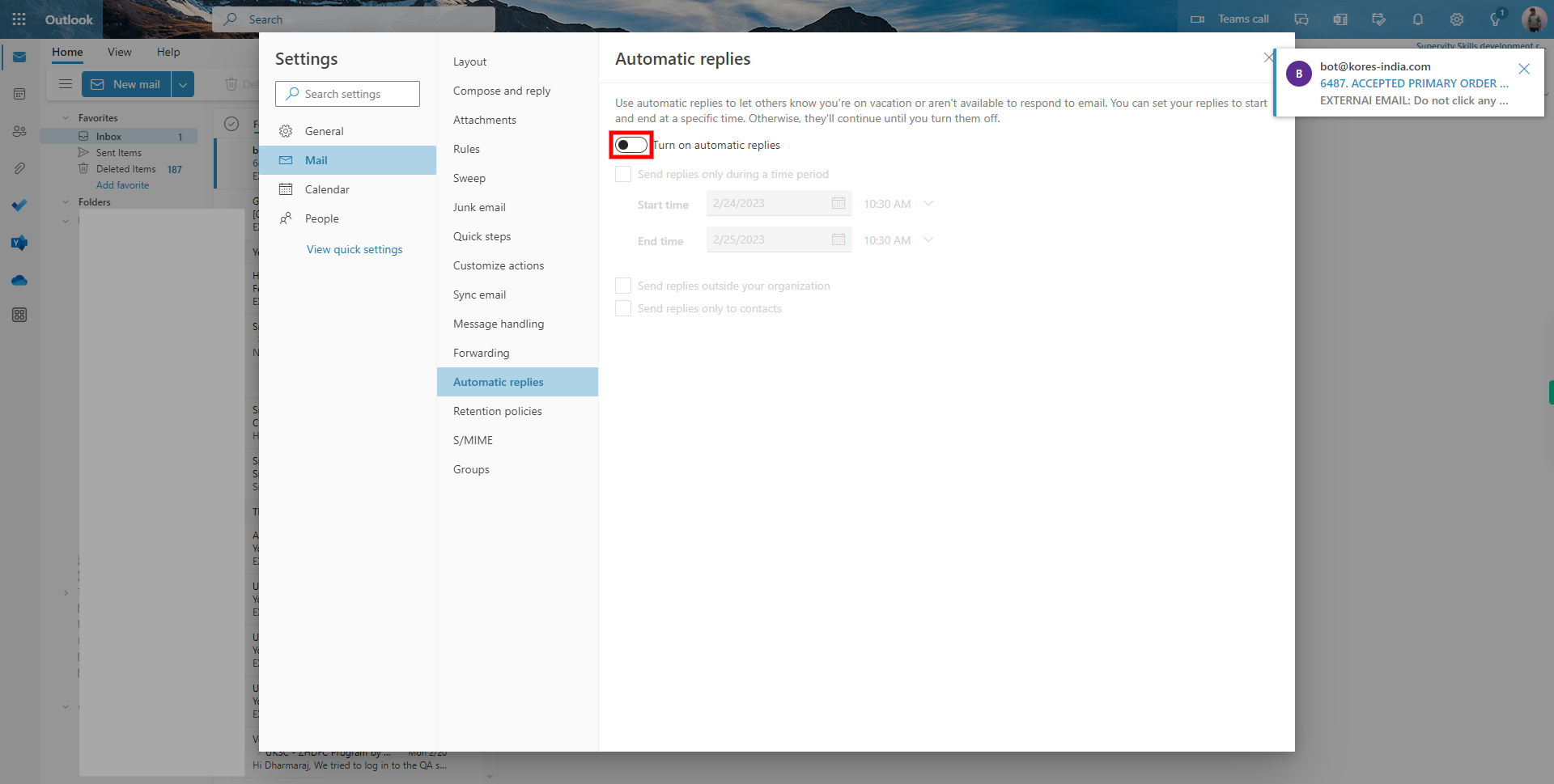
Task: Expand the End time 10:30 AM dropdown
Action: pyautogui.click(x=928, y=239)
